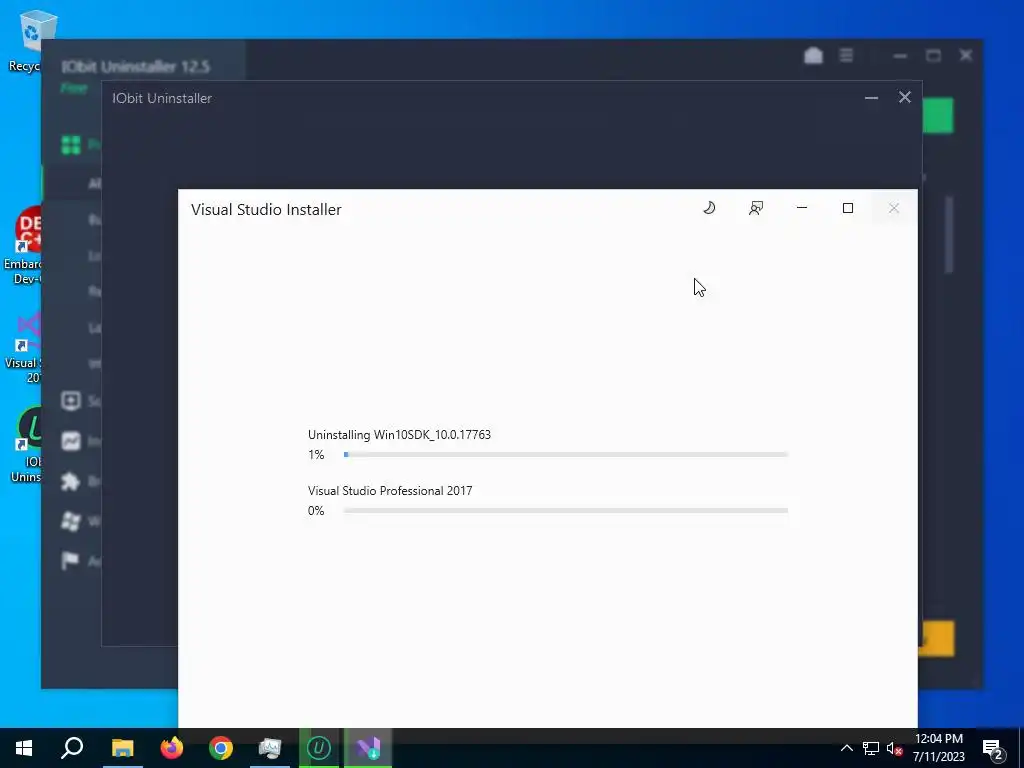Maximize the Visual Studio Installer window
The width and height of the screenshot is (1024, 768).
848,208
